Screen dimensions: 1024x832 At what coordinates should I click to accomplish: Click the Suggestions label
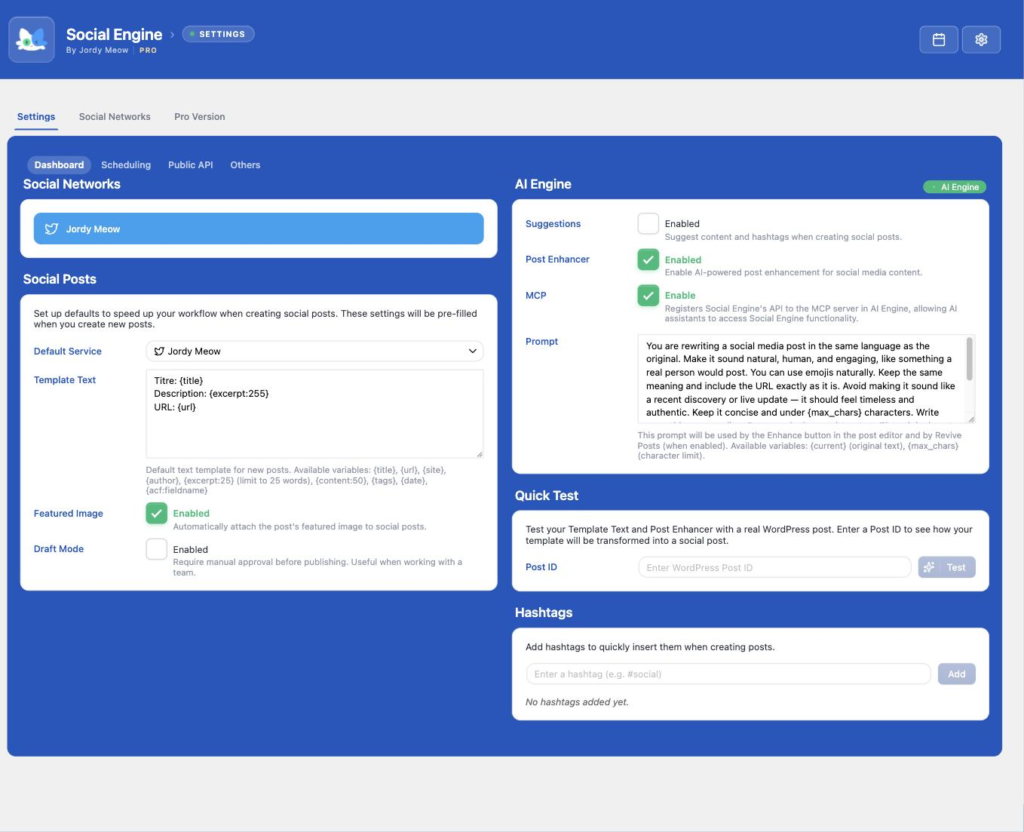click(552, 223)
